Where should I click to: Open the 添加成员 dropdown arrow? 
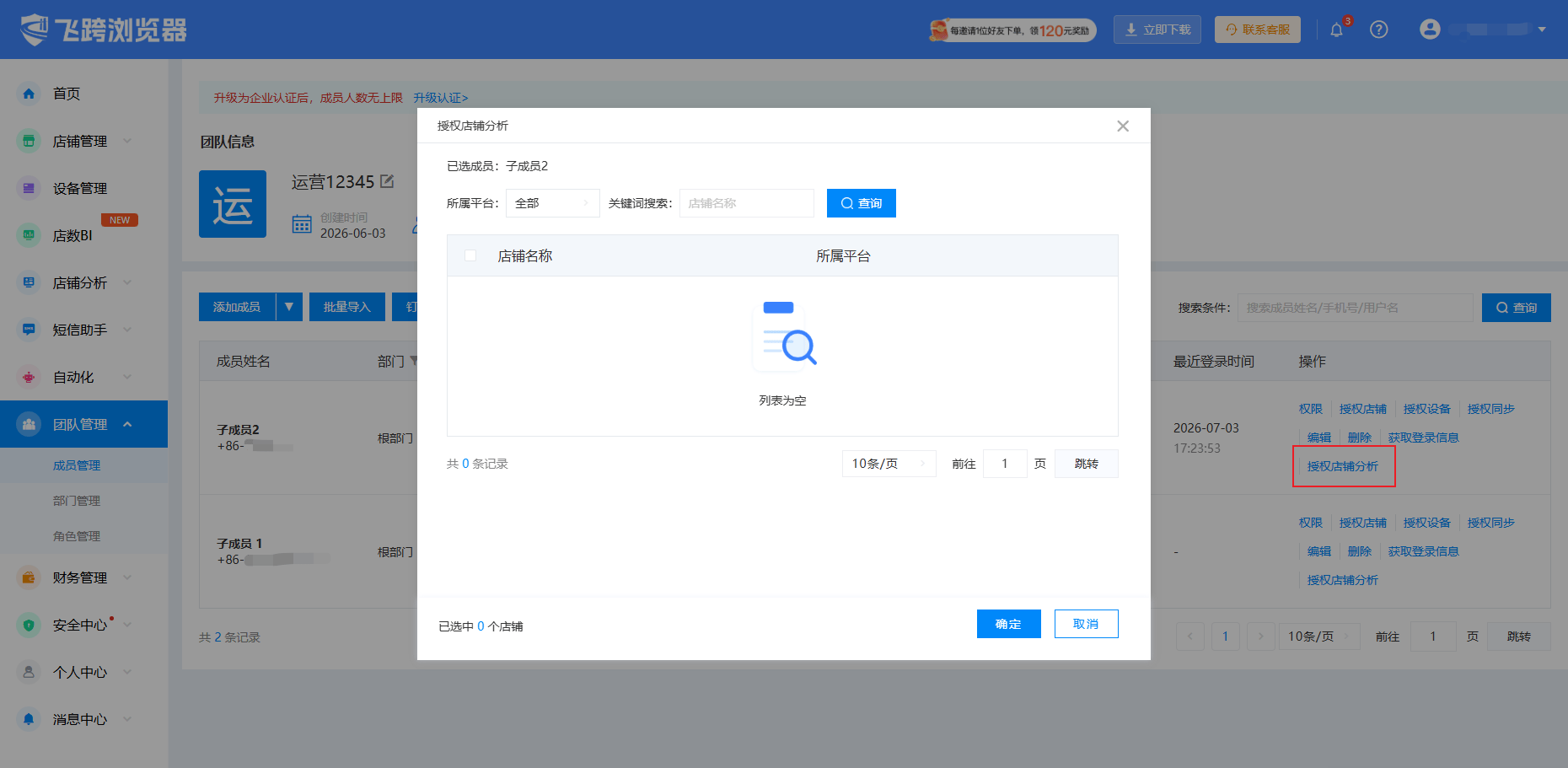pos(289,307)
